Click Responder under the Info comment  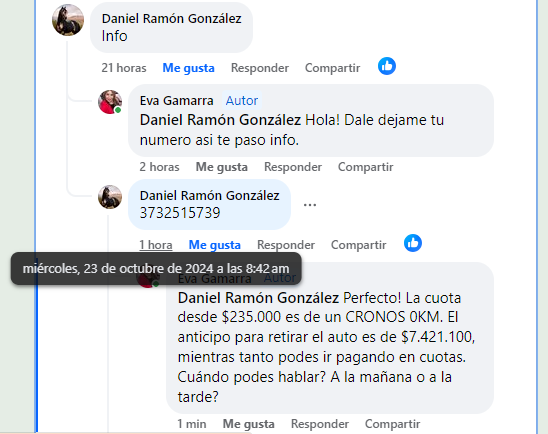coord(260,68)
